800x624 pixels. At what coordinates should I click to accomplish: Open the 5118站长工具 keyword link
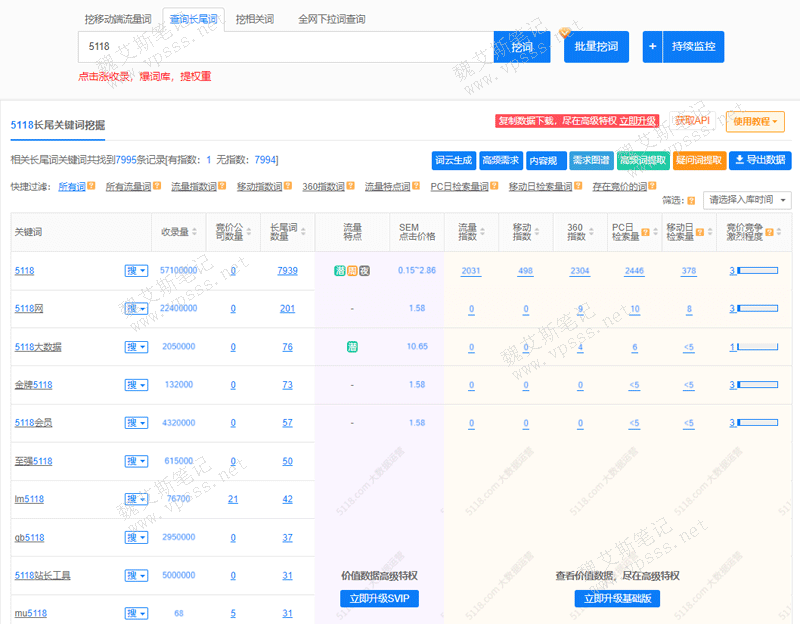tap(42, 575)
